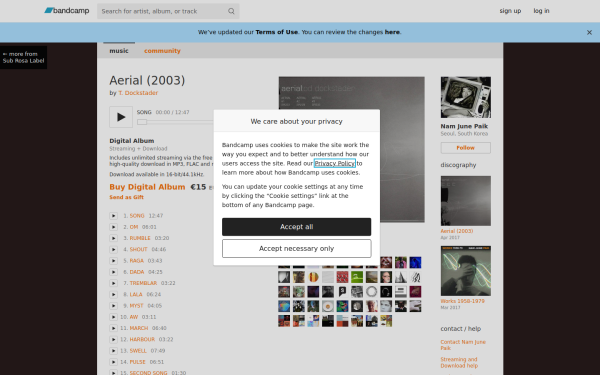
Task: Open Aerial (2003) discography title link
Action: (457, 231)
